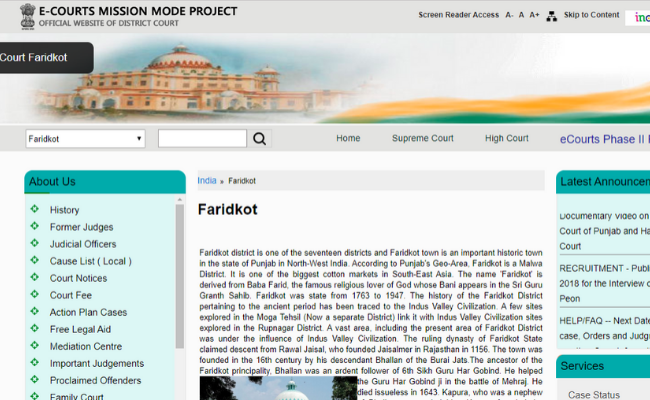Click the search magnifier icon
Screen dimensions: 650x400
pos(259,139)
